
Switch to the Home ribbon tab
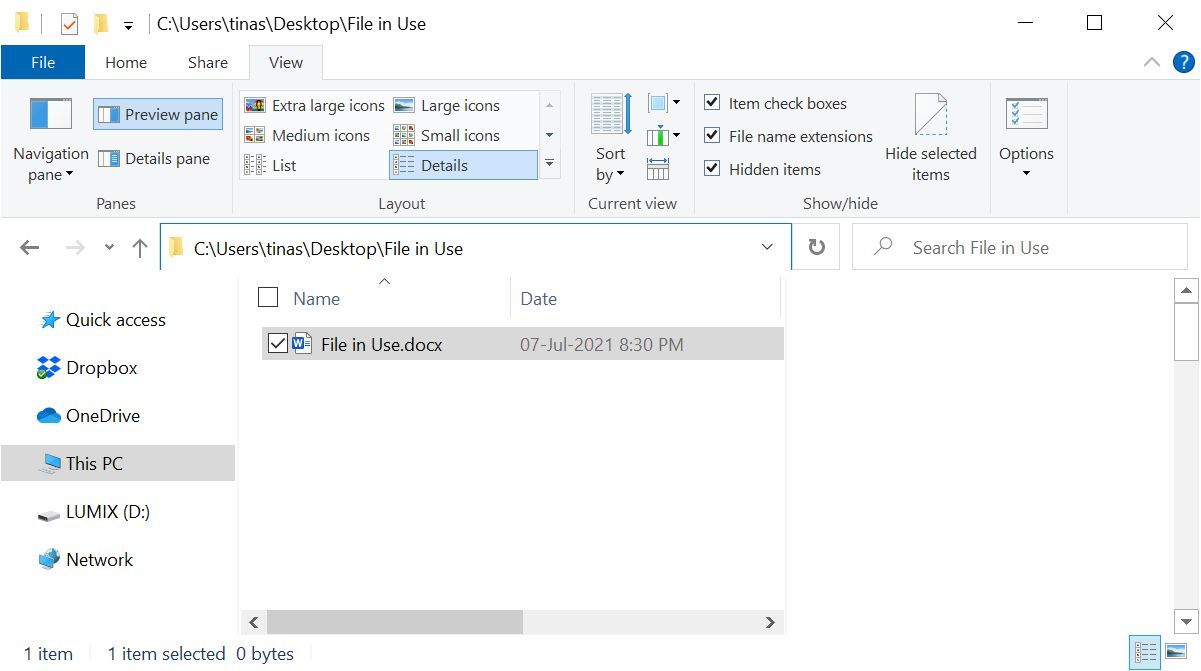coord(125,62)
